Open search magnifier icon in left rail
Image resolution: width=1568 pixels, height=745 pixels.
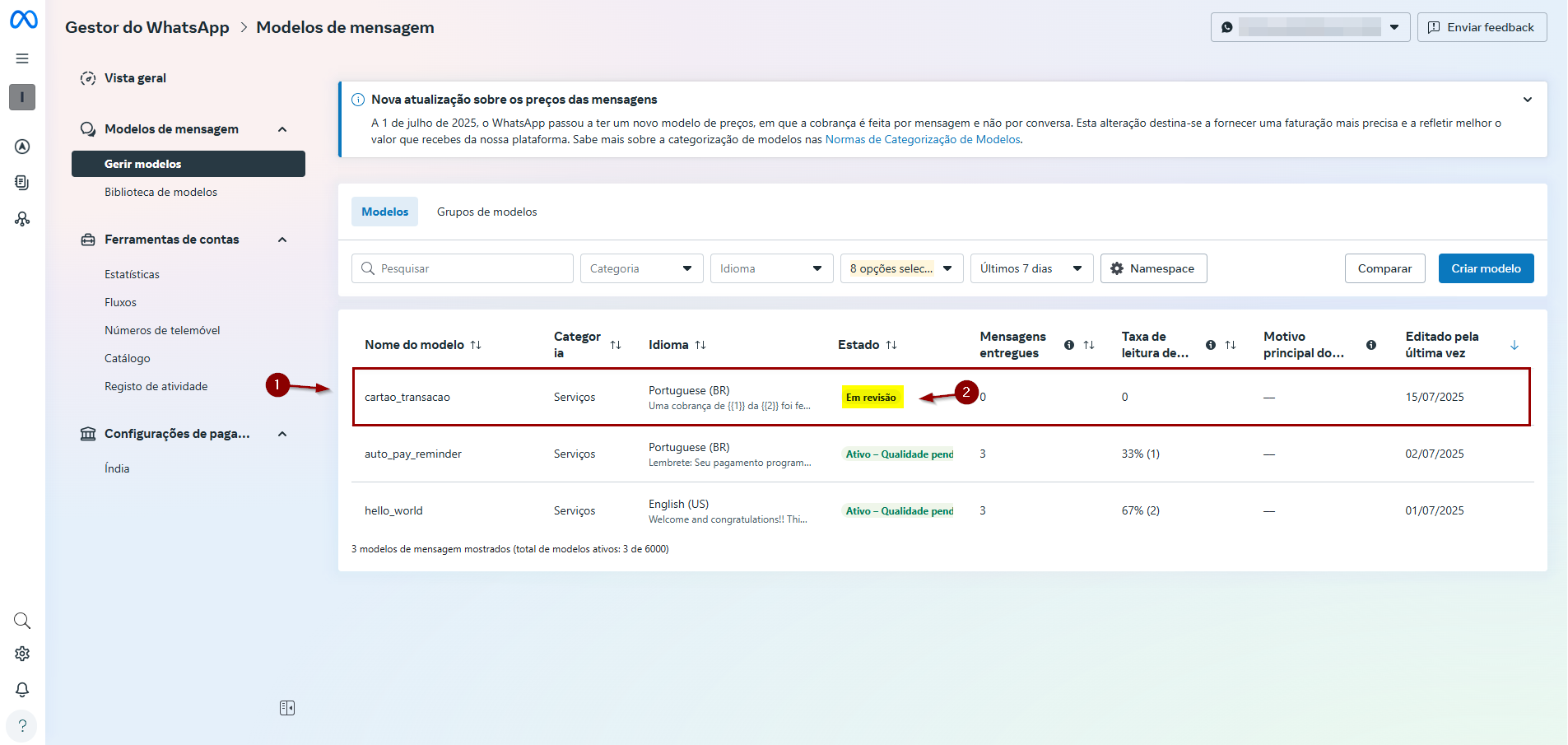22,621
